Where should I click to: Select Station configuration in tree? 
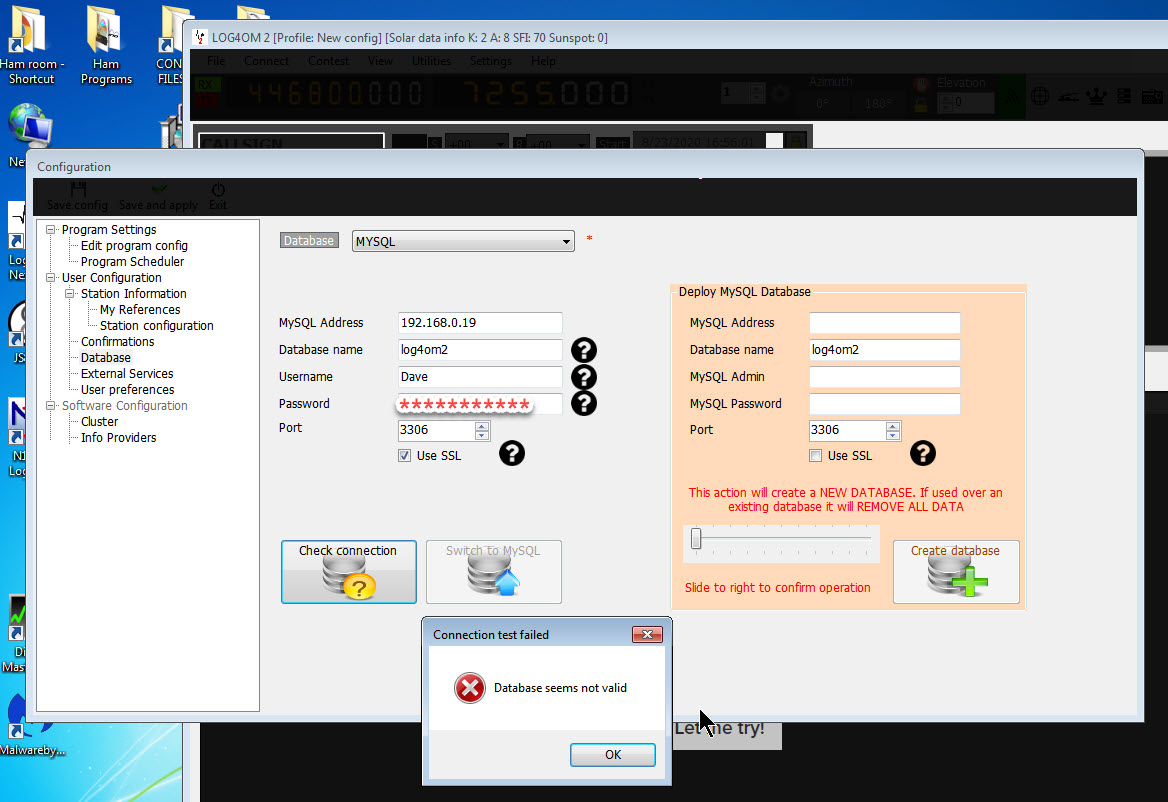156,325
